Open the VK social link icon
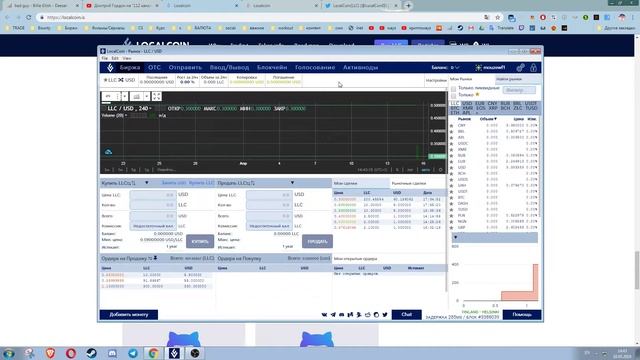Viewport: 640px width, 360px height. 324,315
